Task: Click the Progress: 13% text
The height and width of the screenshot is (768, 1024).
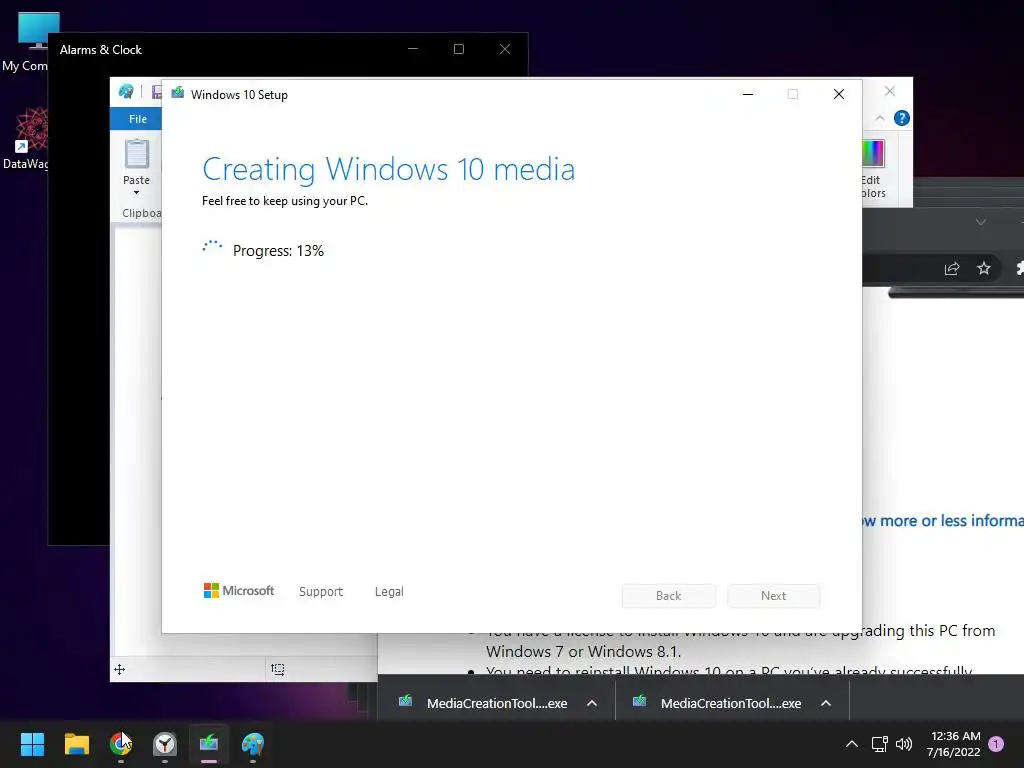Action: point(278,251)
